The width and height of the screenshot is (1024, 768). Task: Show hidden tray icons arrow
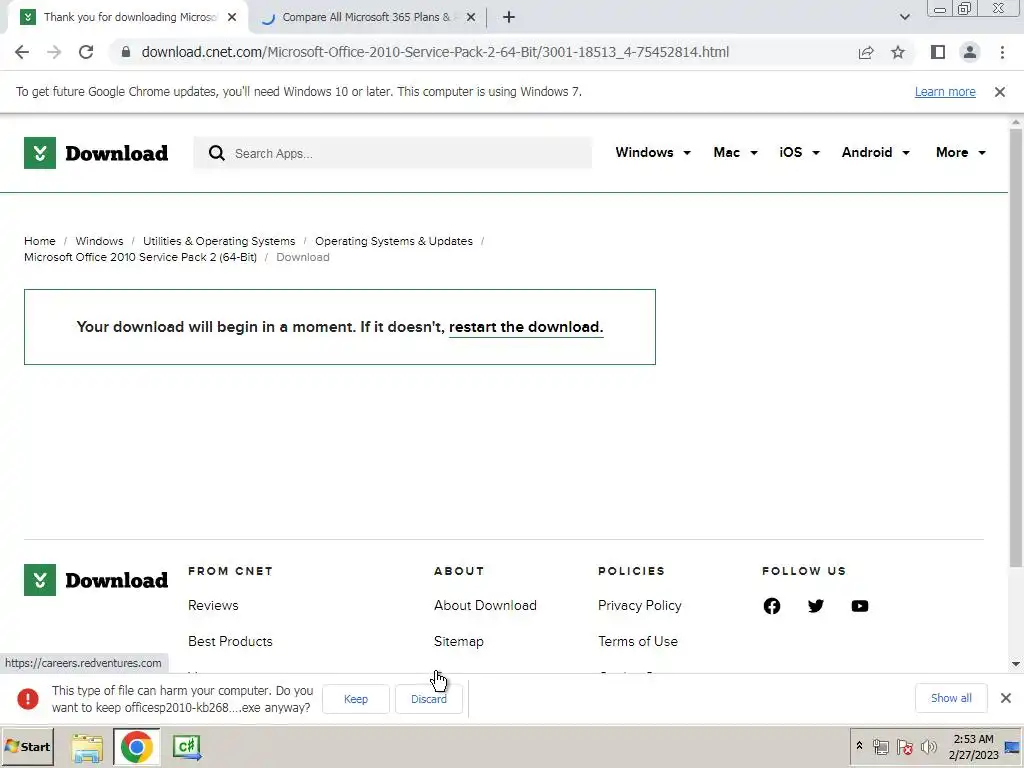click(x=859, y=746)
